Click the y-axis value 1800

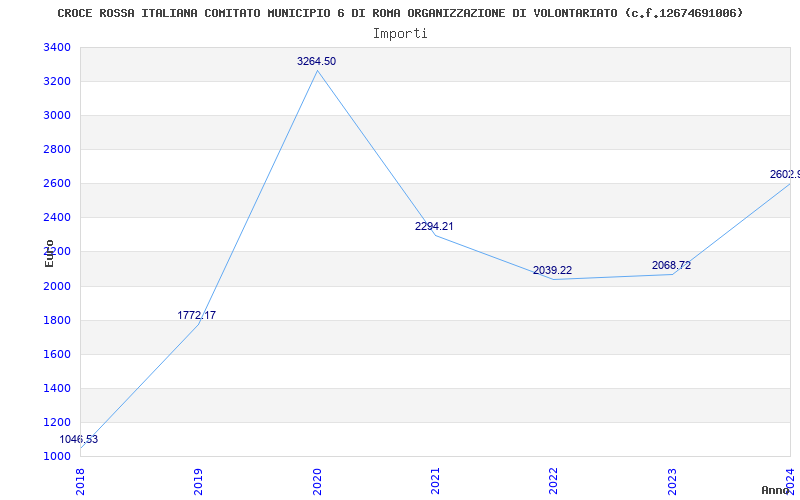click(x=57, y=320)
